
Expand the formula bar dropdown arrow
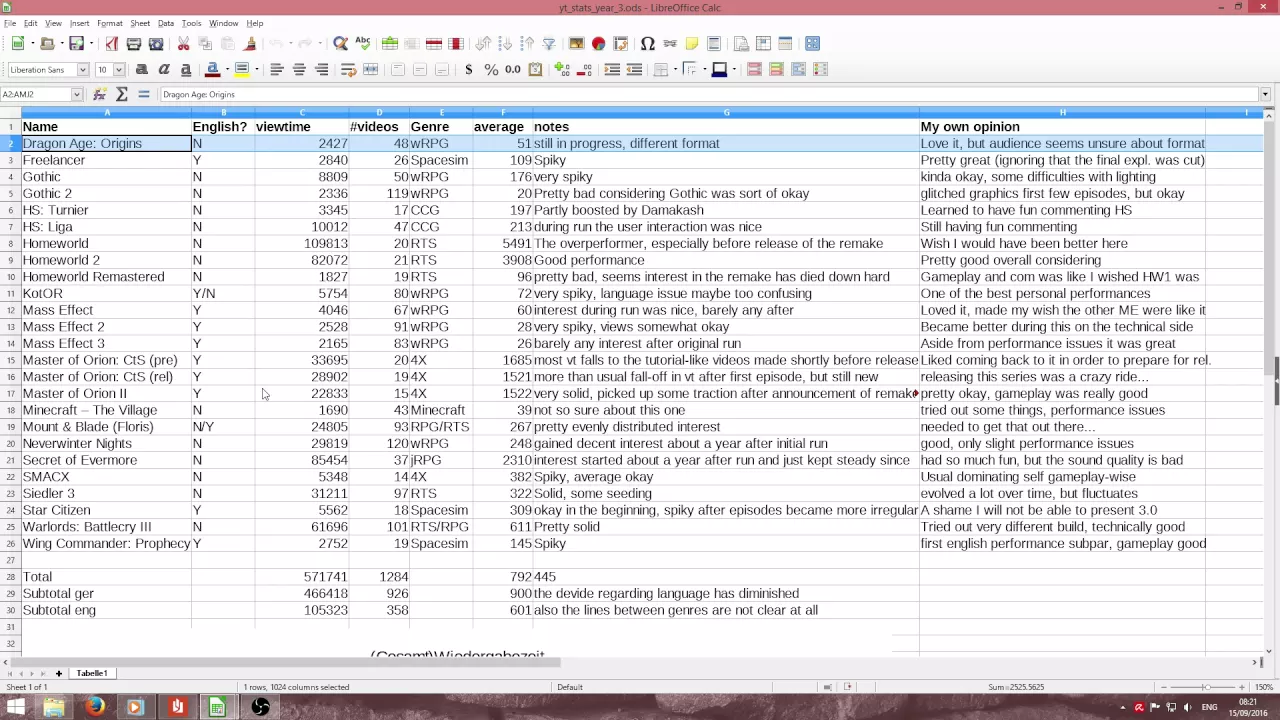(x=1265, y=94)
